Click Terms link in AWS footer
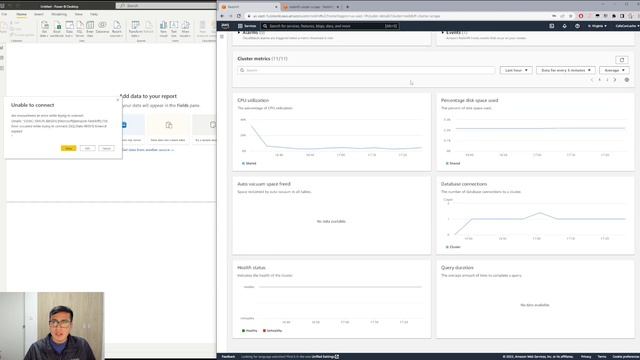The width and height of the screenshot is (640, 360). pyautogui.click(x=602, y=357)
